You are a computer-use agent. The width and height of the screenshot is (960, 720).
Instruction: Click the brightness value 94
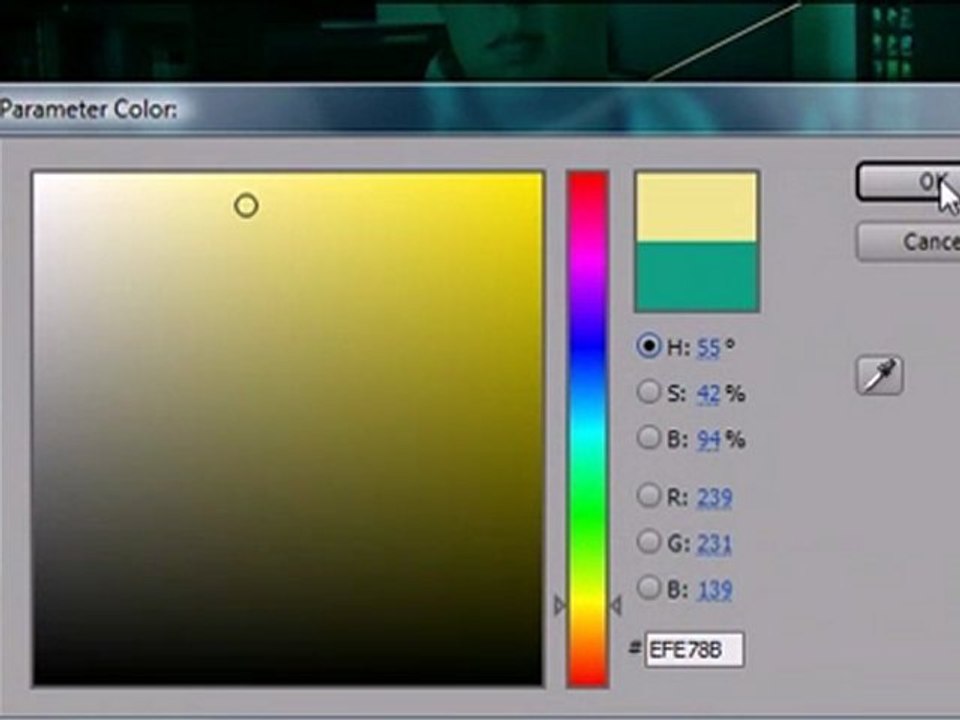[x=708, y=440]
